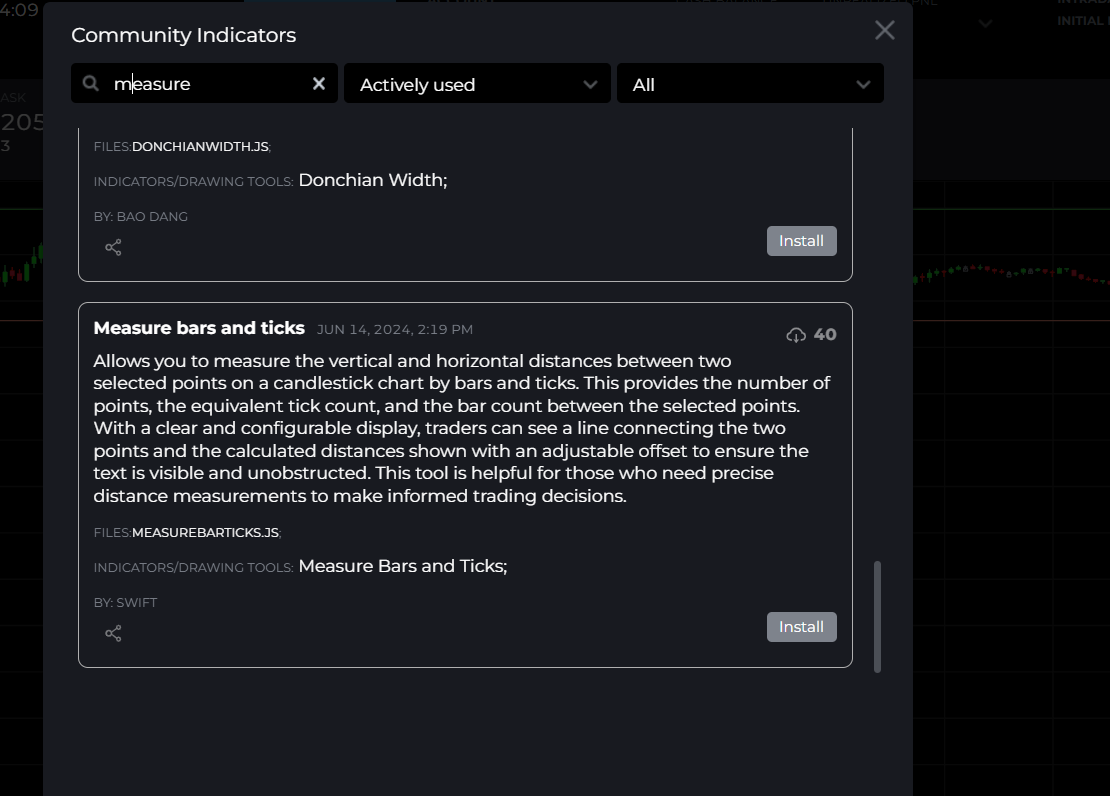Click author name SWIFT

click(x=137, y=602)
